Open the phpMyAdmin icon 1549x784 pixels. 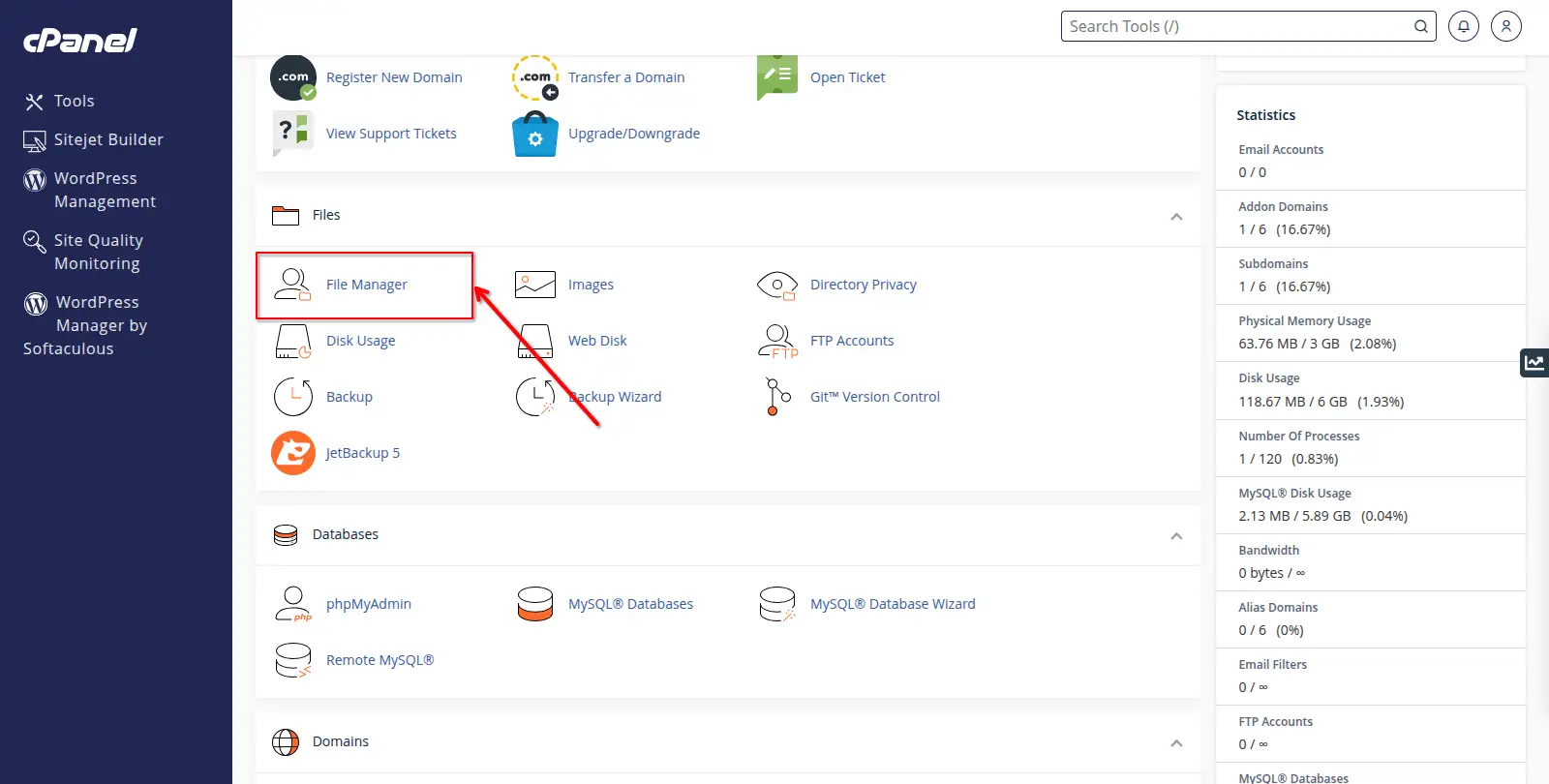pyautogui.click(x=292, y=604)
